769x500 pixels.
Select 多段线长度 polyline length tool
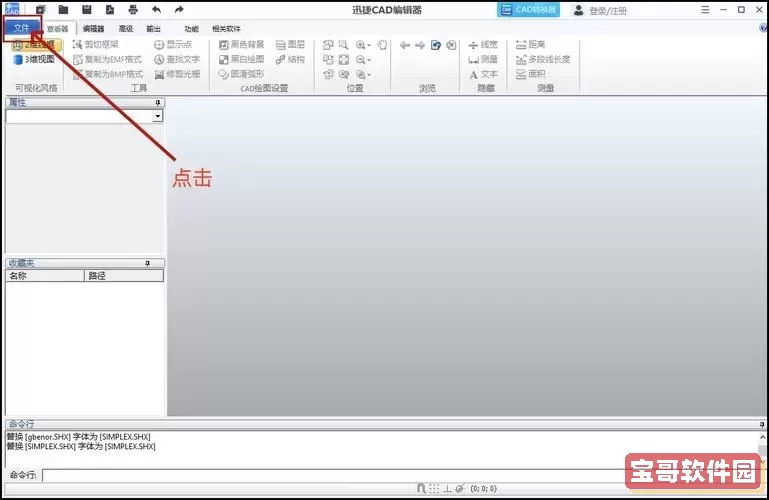[543, 59]
